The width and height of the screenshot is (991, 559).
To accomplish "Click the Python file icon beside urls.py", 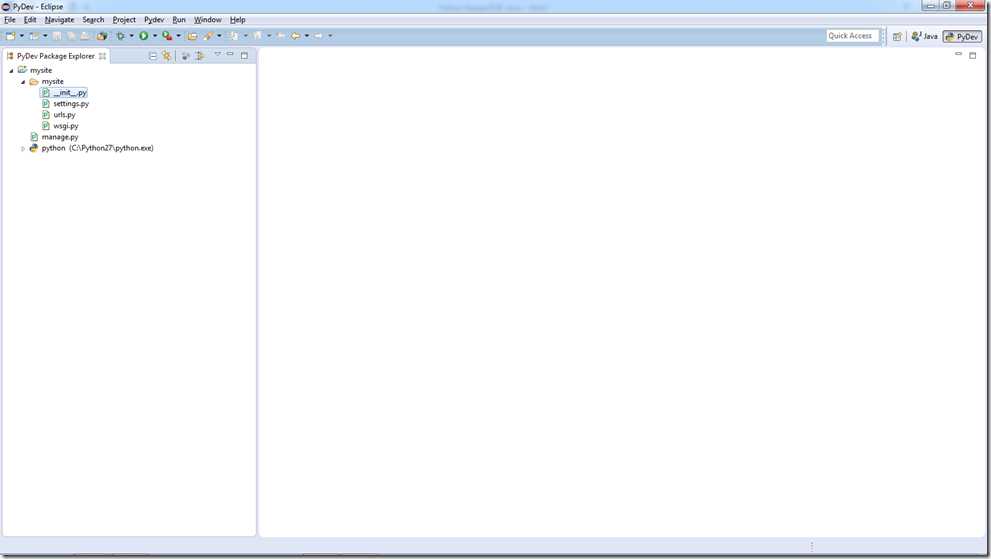I will click(x=46, y=115).
